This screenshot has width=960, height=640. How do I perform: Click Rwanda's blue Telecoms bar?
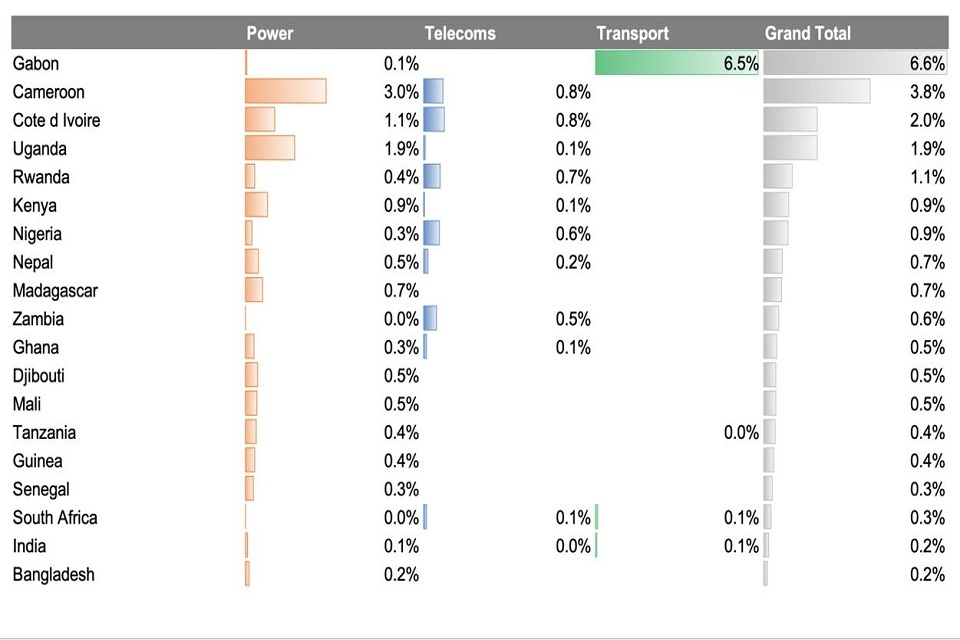(x=432, y=177)
